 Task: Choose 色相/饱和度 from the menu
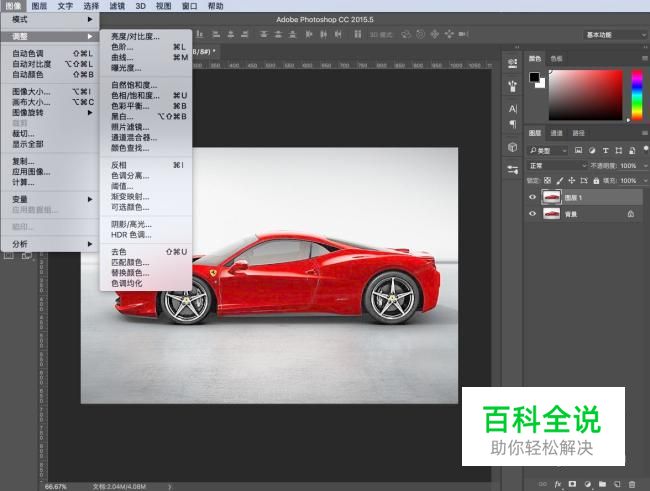[134, 95]
